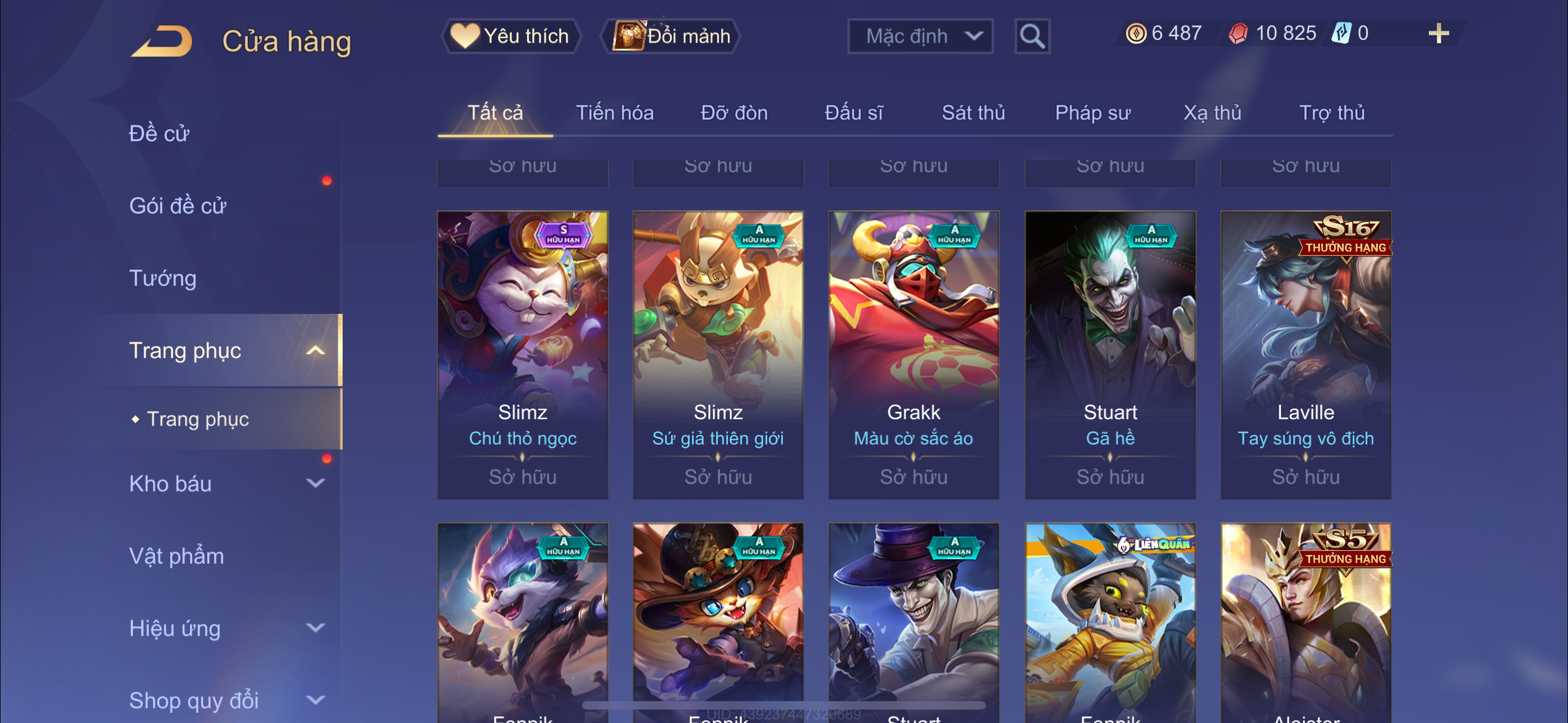
Task: Go to Tướng in sidebar
Action: [163, 278]
